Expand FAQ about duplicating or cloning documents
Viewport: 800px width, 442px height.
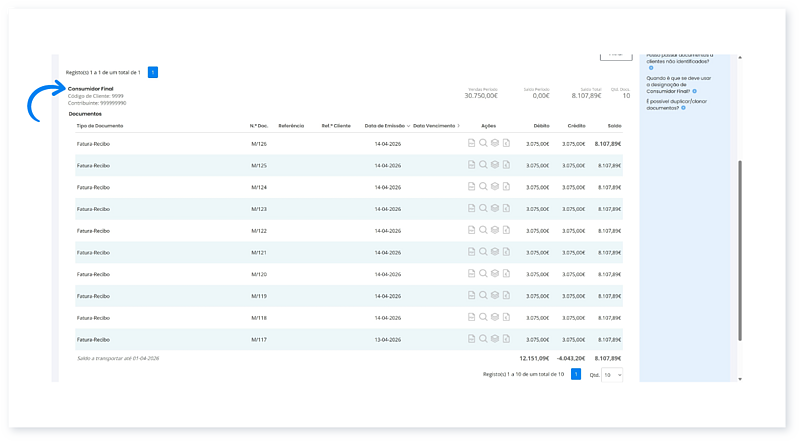click(x=682, y=107)
